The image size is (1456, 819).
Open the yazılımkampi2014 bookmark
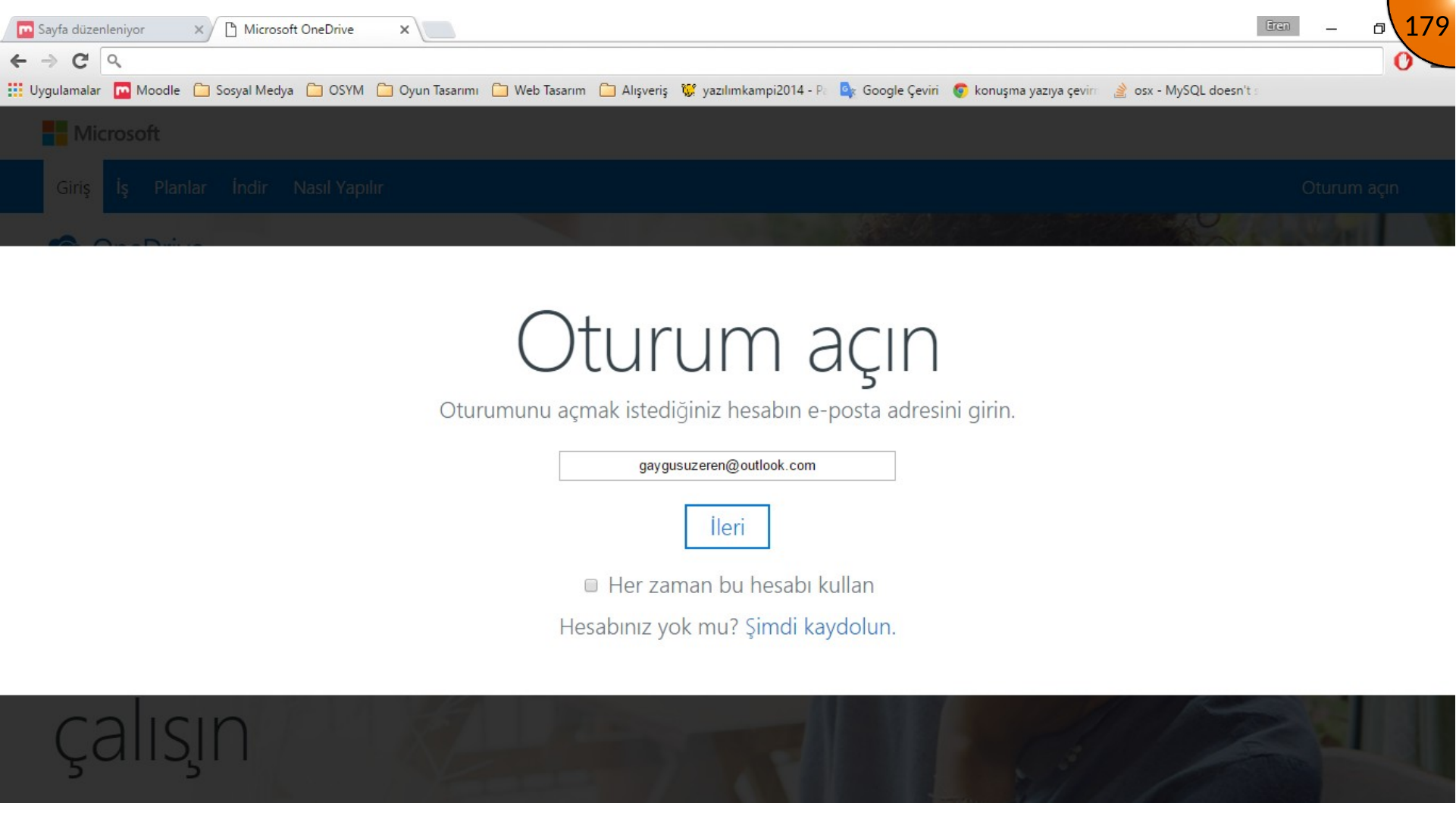pos(753,90)
